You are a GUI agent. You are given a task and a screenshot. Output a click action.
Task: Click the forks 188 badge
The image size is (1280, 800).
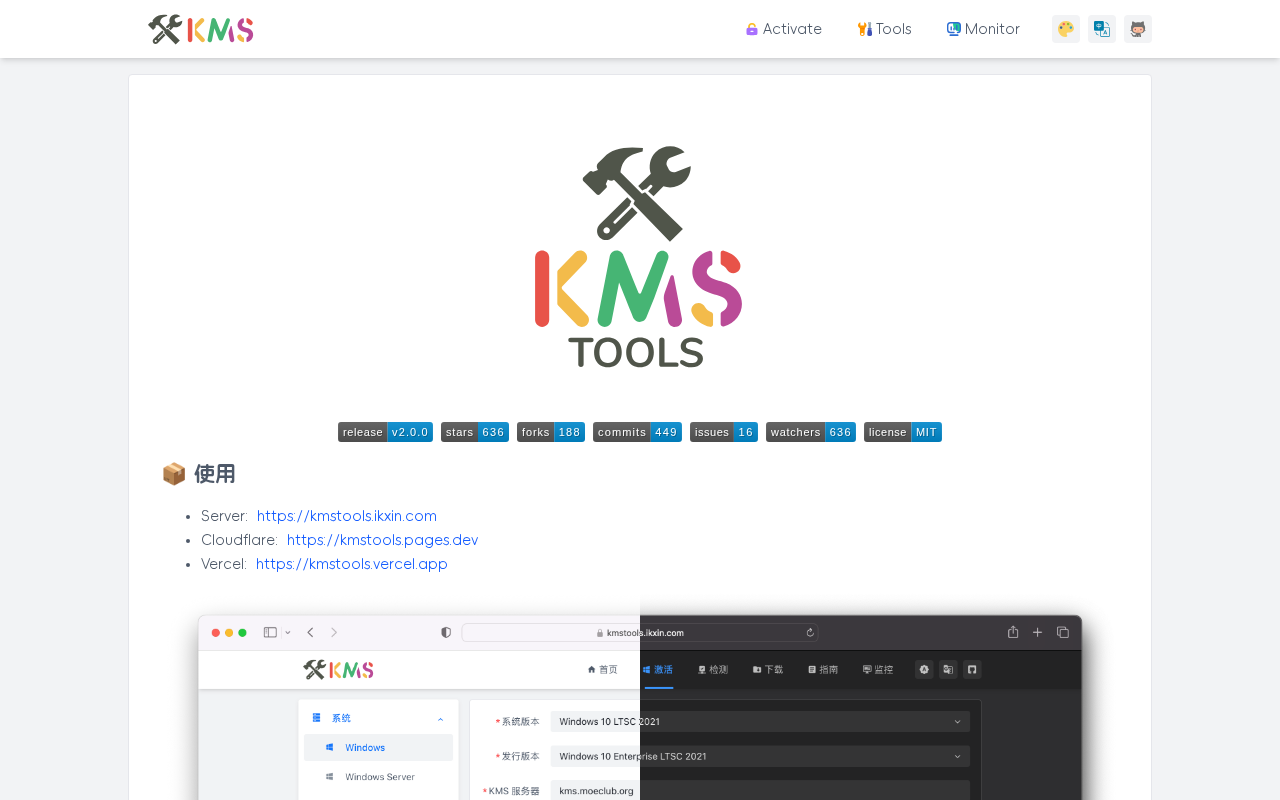pyautogui.click(x=551, y=432)
